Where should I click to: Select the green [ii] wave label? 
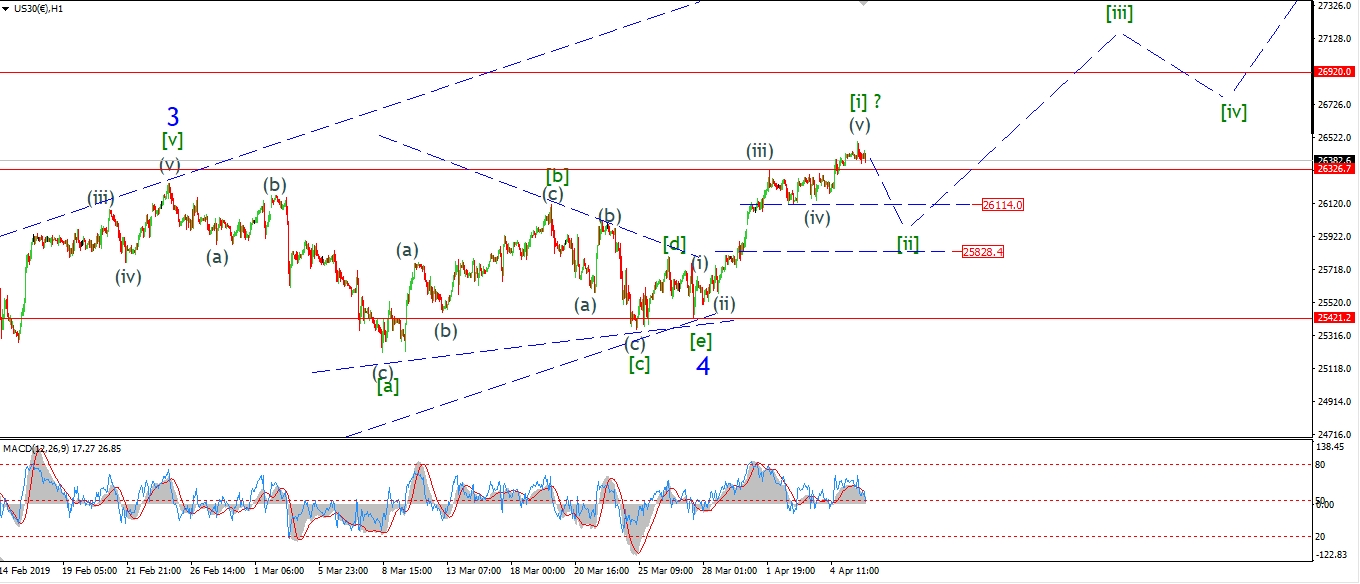point(907,243)
